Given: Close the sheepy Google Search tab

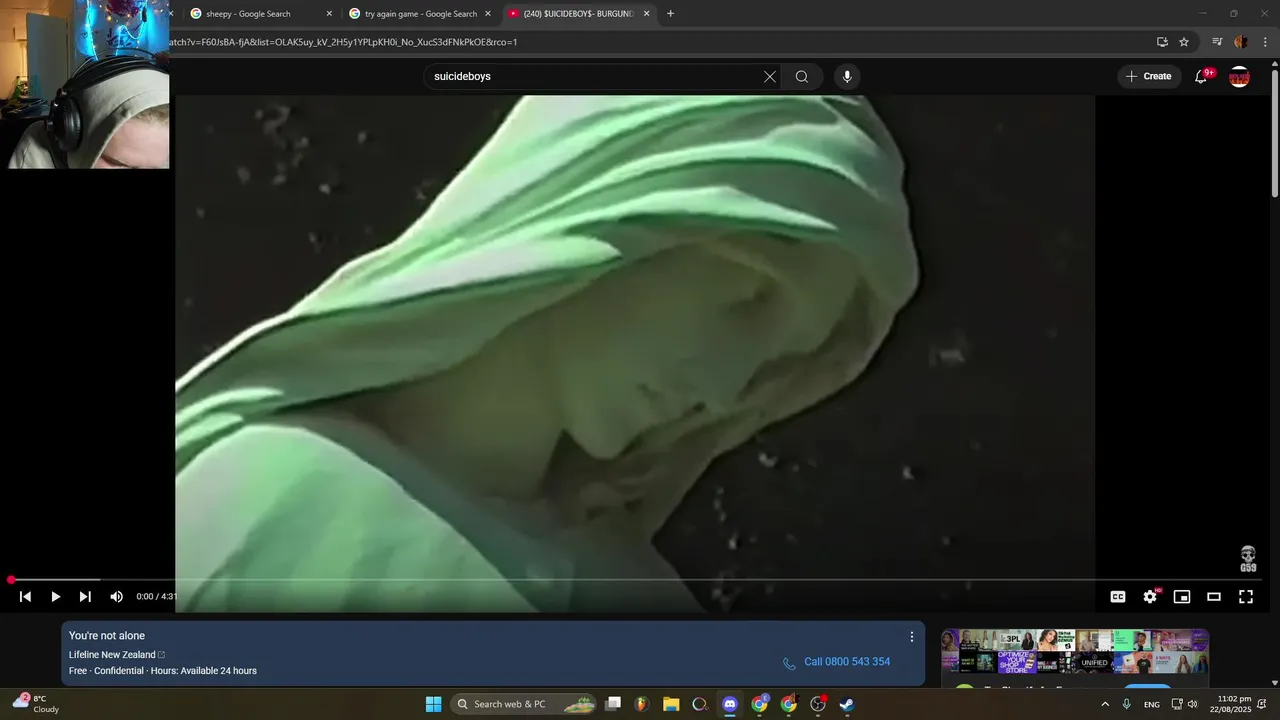Looking at the screenshot, I should [x=329, y=14].
